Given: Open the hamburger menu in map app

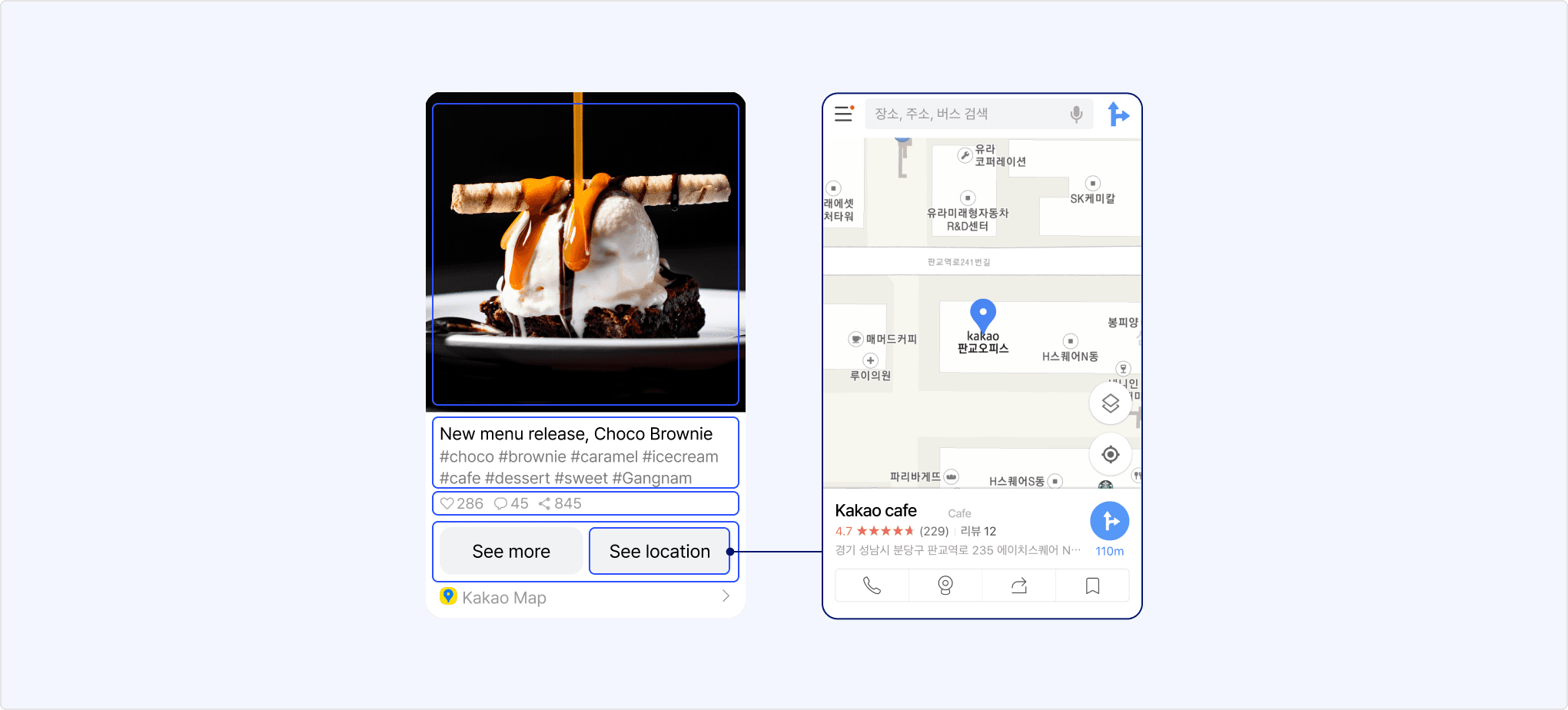Looking at the screenshot, I should (844, 114).
